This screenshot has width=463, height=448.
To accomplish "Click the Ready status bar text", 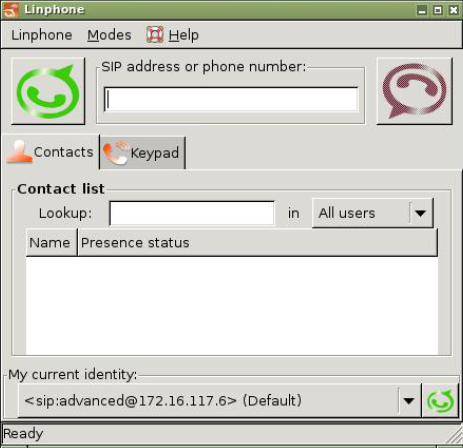I will point(23,434).
